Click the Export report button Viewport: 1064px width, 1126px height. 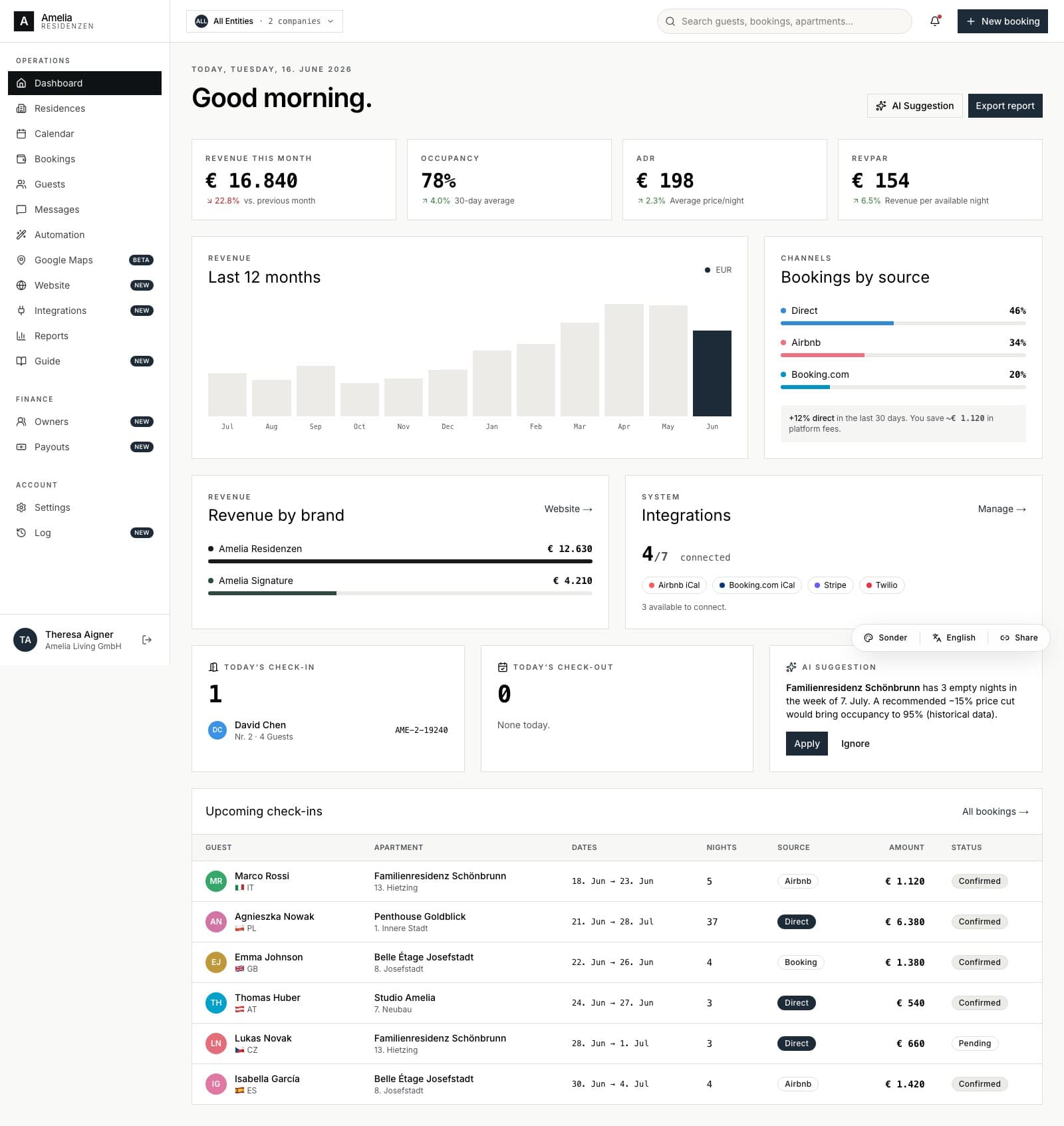click(x=1005, y=106)
